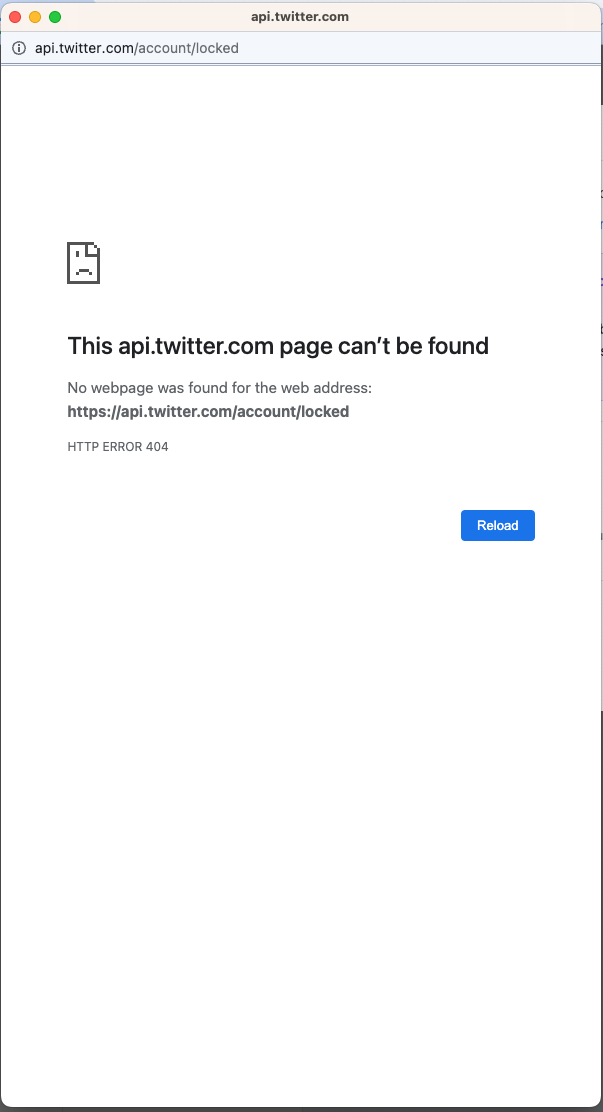Click the yellow minimize window control

point(35,16)
